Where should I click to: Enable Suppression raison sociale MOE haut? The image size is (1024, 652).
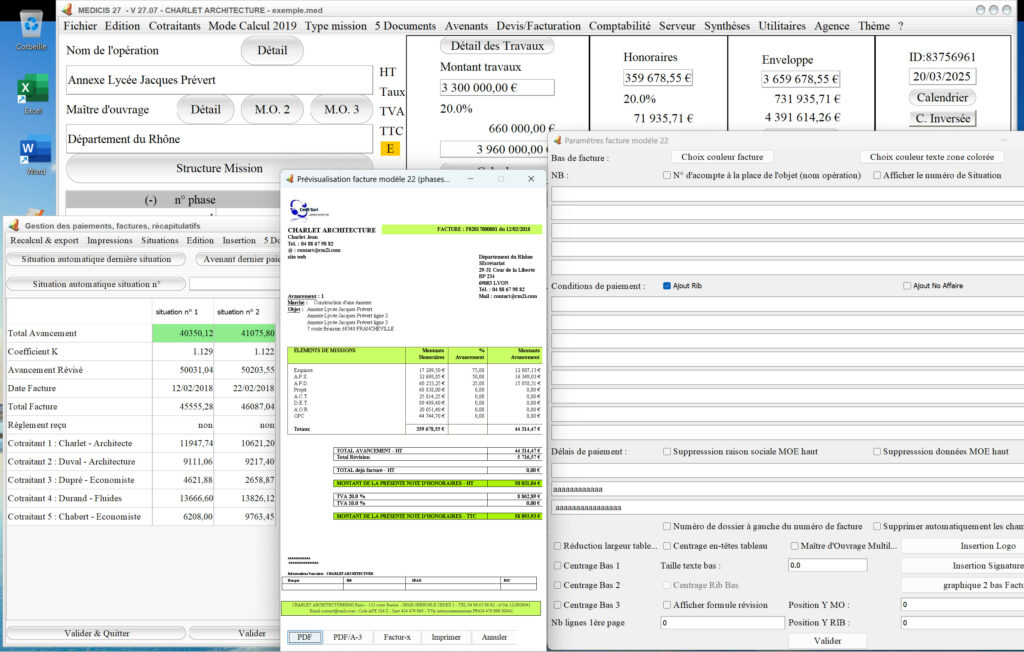(667, 451)
